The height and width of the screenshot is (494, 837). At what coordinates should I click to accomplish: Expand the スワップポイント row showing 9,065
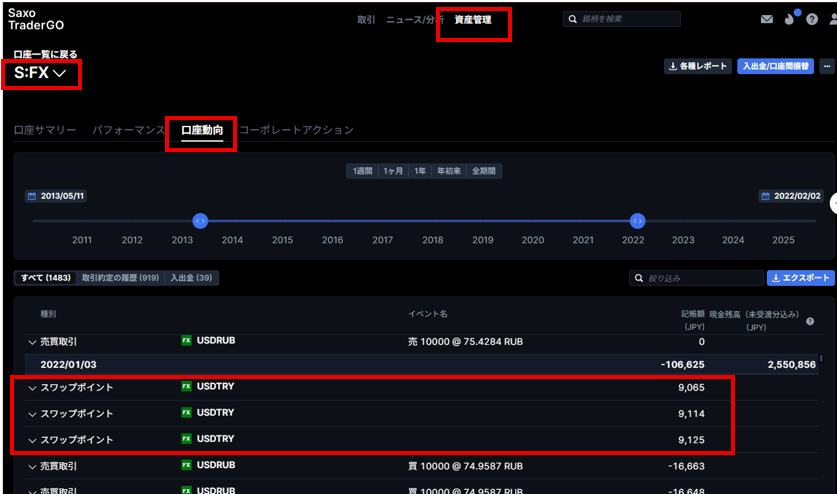[32, 388]
